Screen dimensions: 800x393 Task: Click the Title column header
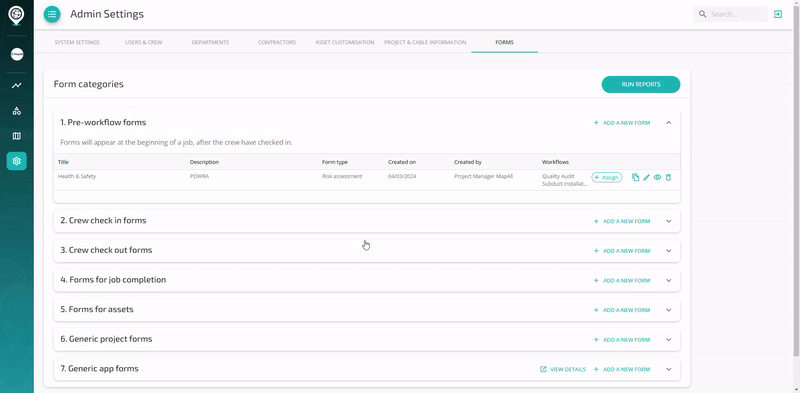coord(63,162)
